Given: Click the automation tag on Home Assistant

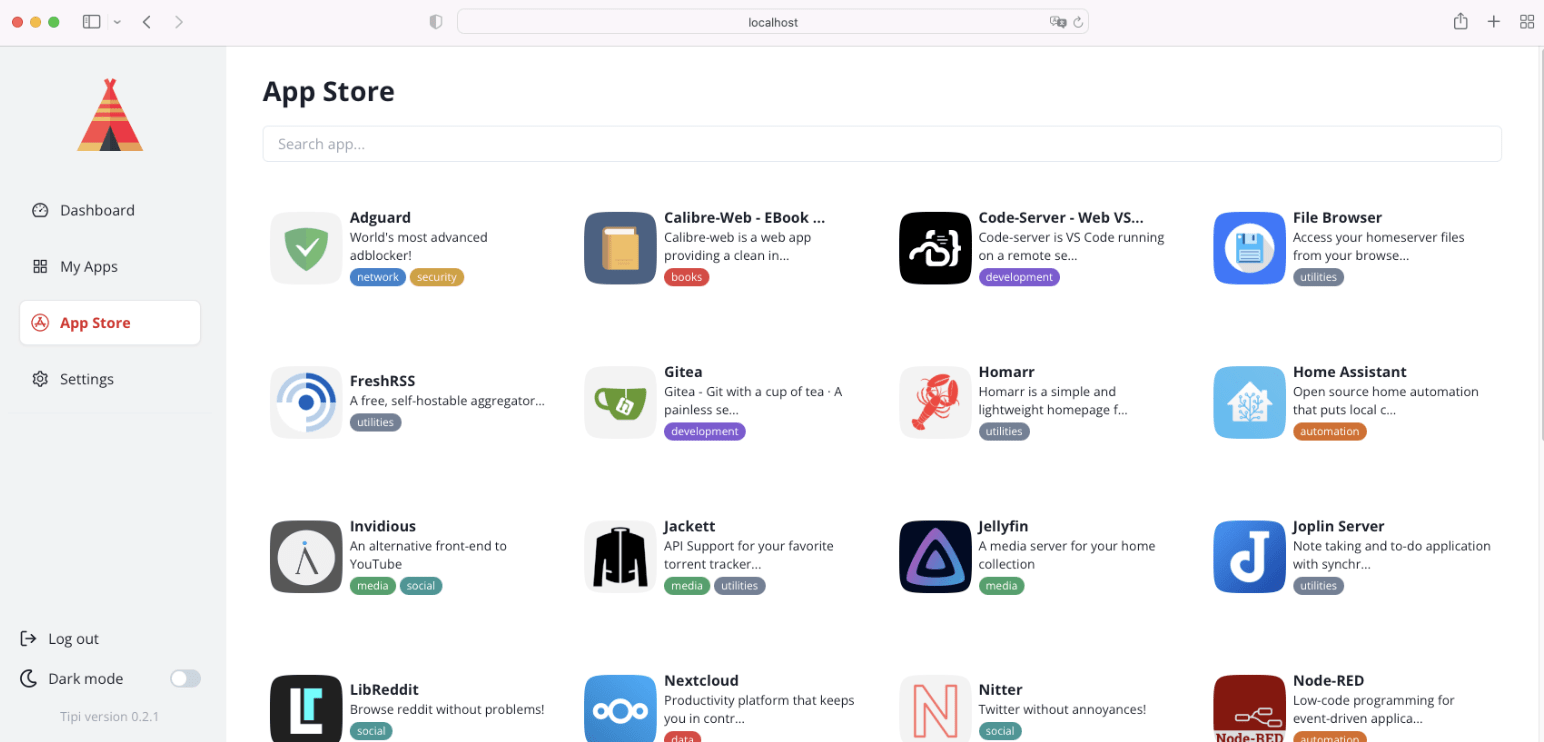Looking at the screenshot, I should click(1329, 432).
